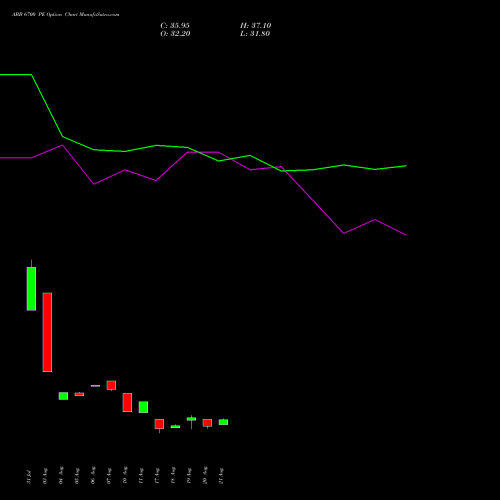Select the green candlestick for 11 Aug
The height and width of the screenshot is (500, 500).
[x=143, y=407]
